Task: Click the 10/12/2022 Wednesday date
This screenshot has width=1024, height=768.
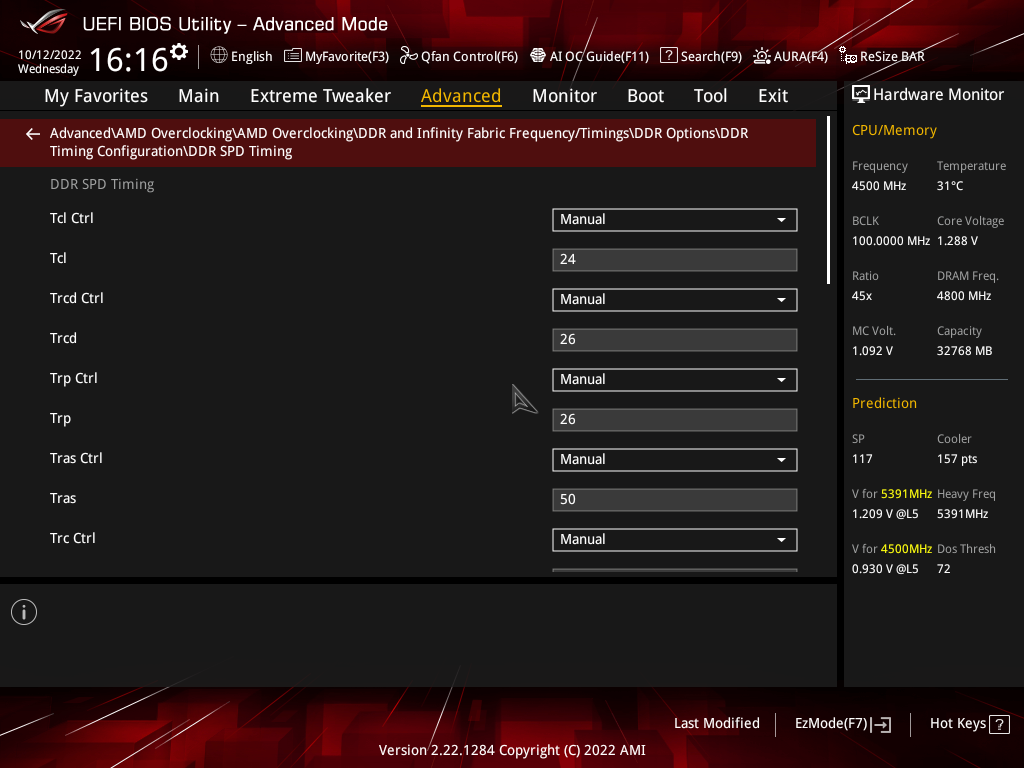Action: click(x=49, y=62)
